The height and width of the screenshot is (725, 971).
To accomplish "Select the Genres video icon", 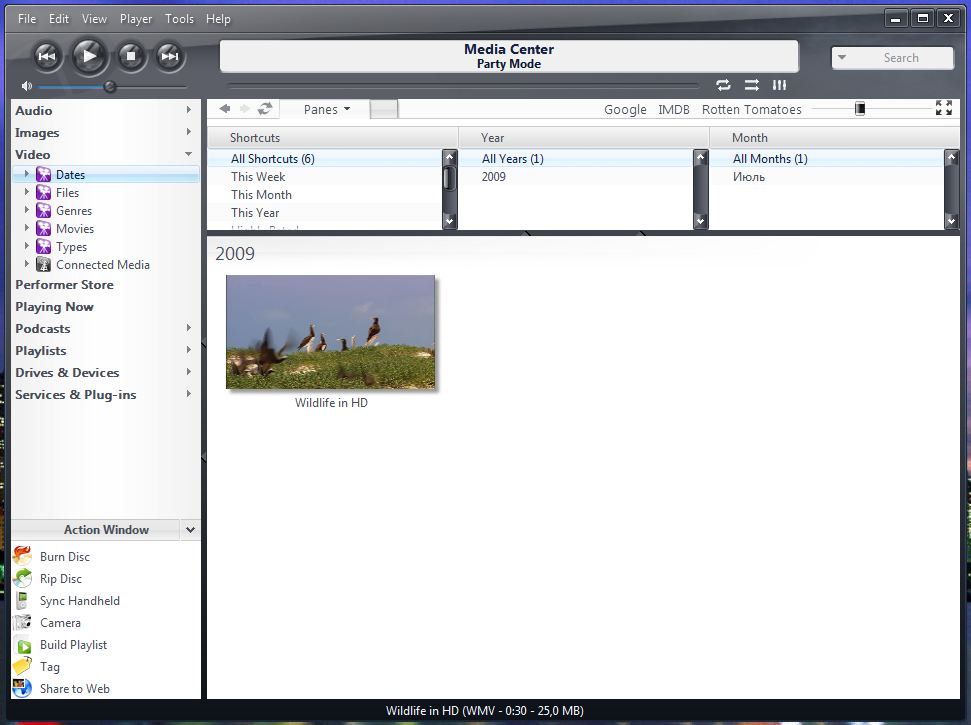I will point(43,211).
